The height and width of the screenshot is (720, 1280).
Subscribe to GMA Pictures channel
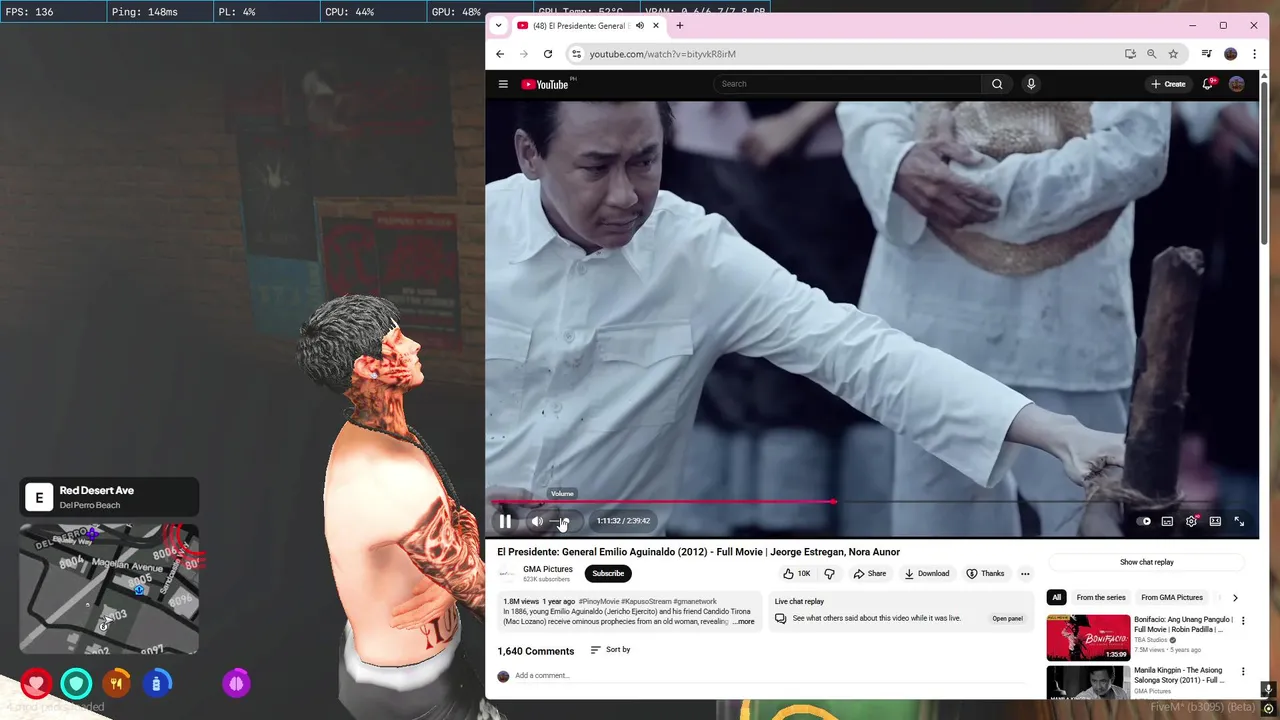pyautogui.click(x=608, y=573)
